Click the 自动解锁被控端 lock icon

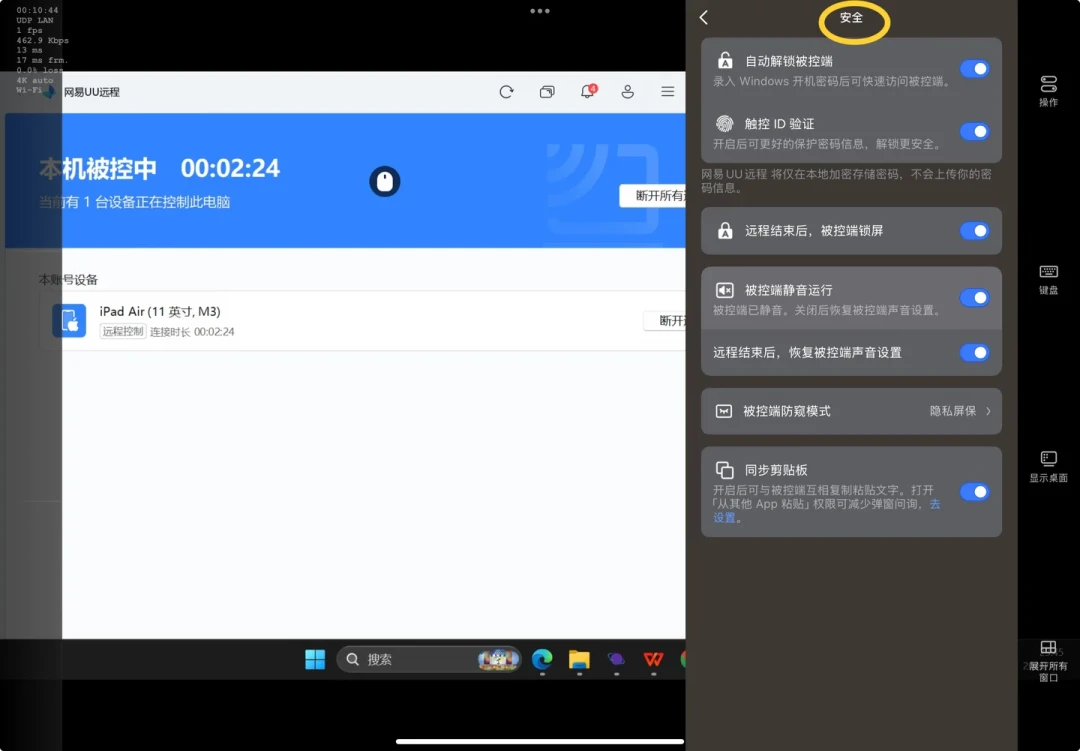[725, 61]
